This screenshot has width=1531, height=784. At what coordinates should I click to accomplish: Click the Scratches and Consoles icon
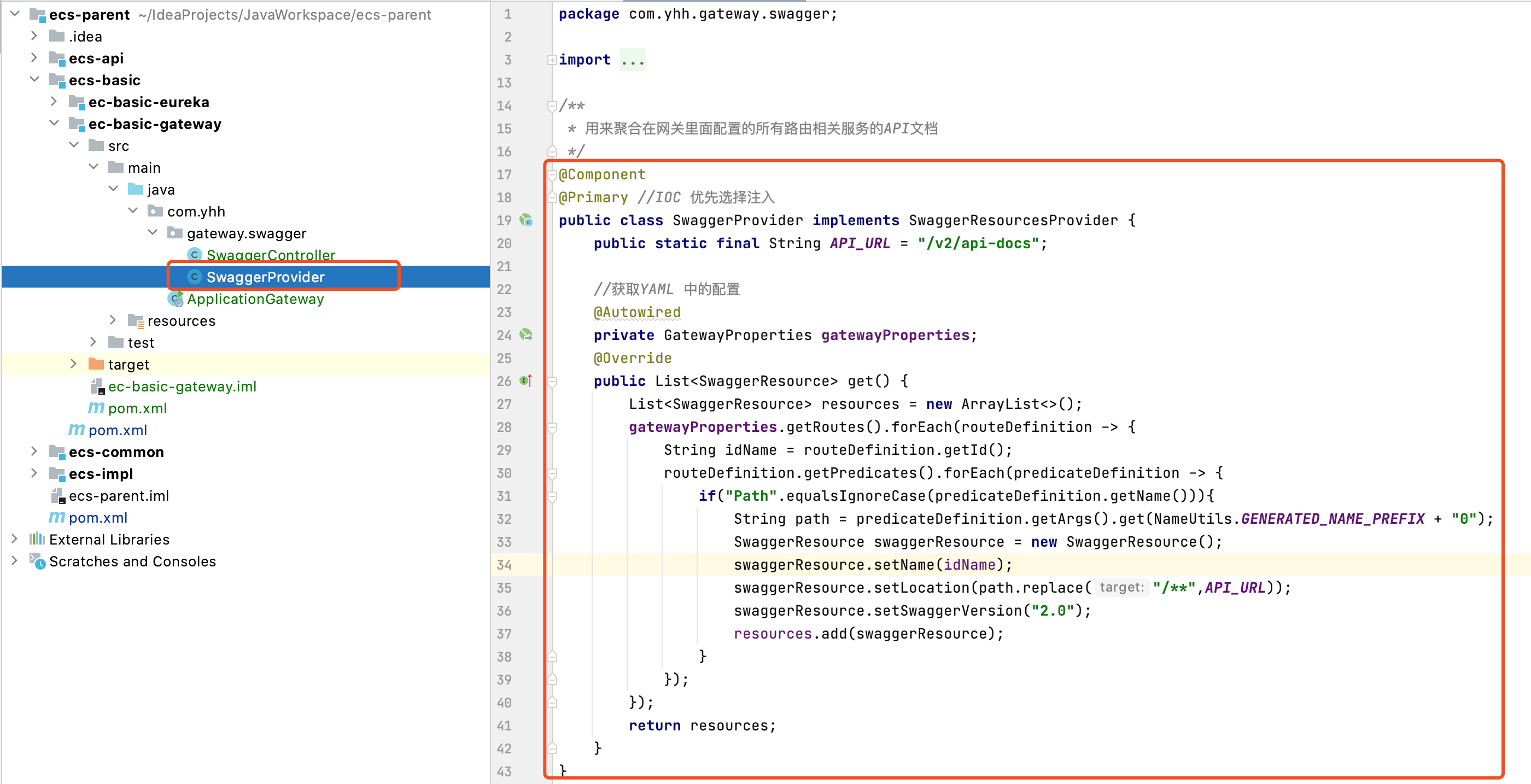[37, 561]
